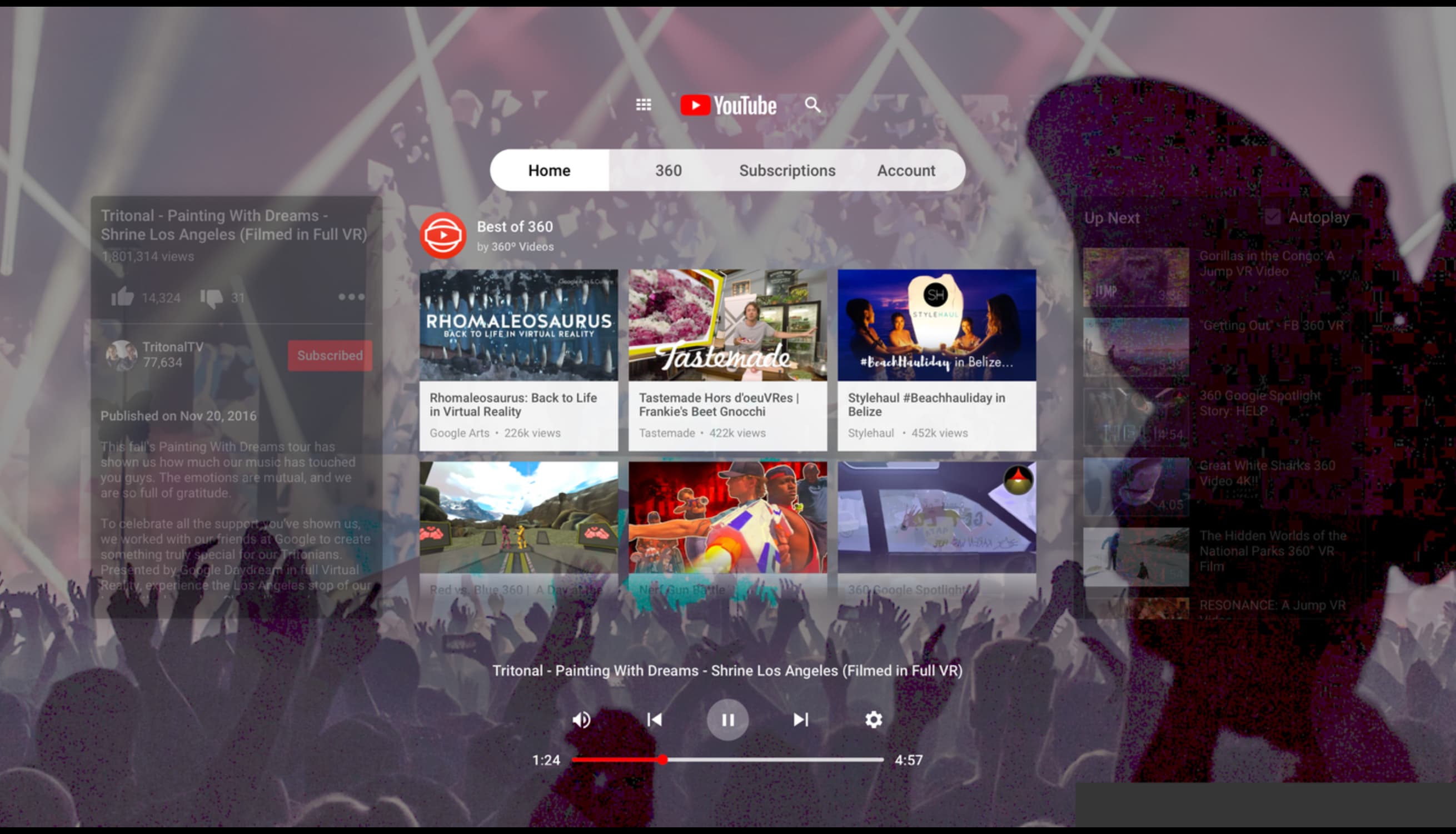The image size is (1456, 834).
Task: Open the Rhomaleosaurus video thumbnail
Action: tap(518, 325)
